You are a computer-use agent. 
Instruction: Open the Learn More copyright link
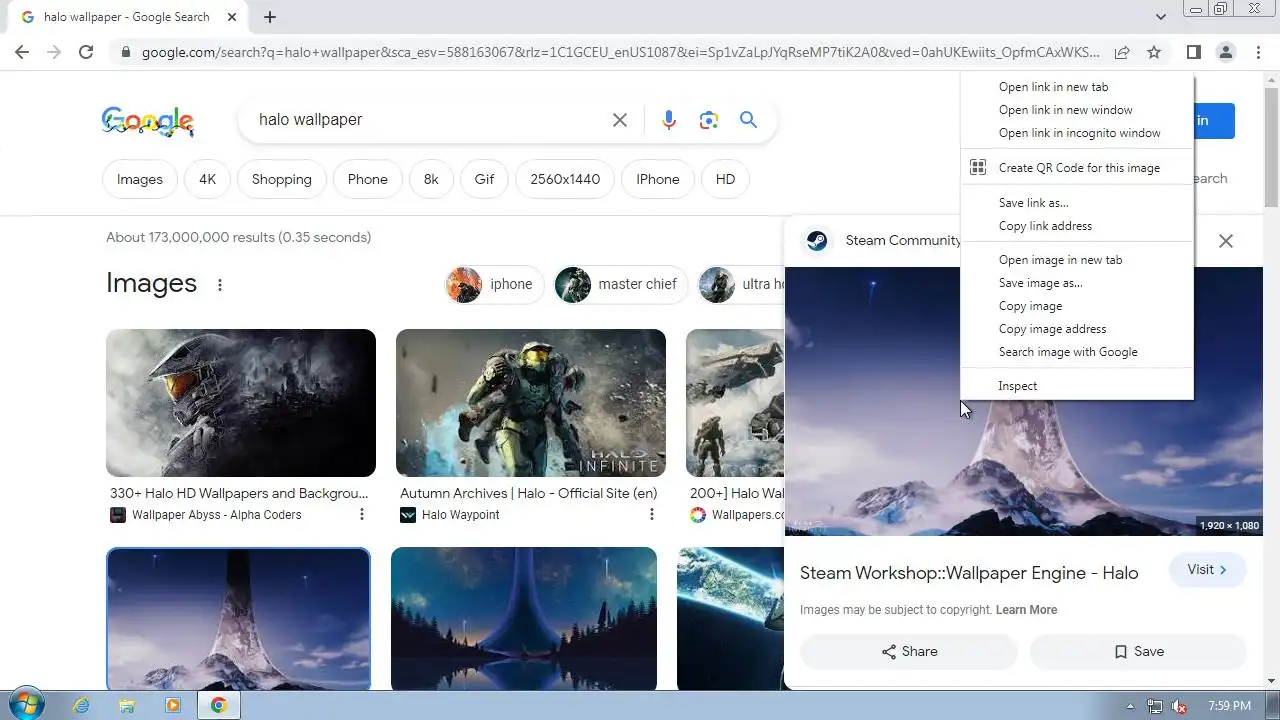tap(1026, 610)
